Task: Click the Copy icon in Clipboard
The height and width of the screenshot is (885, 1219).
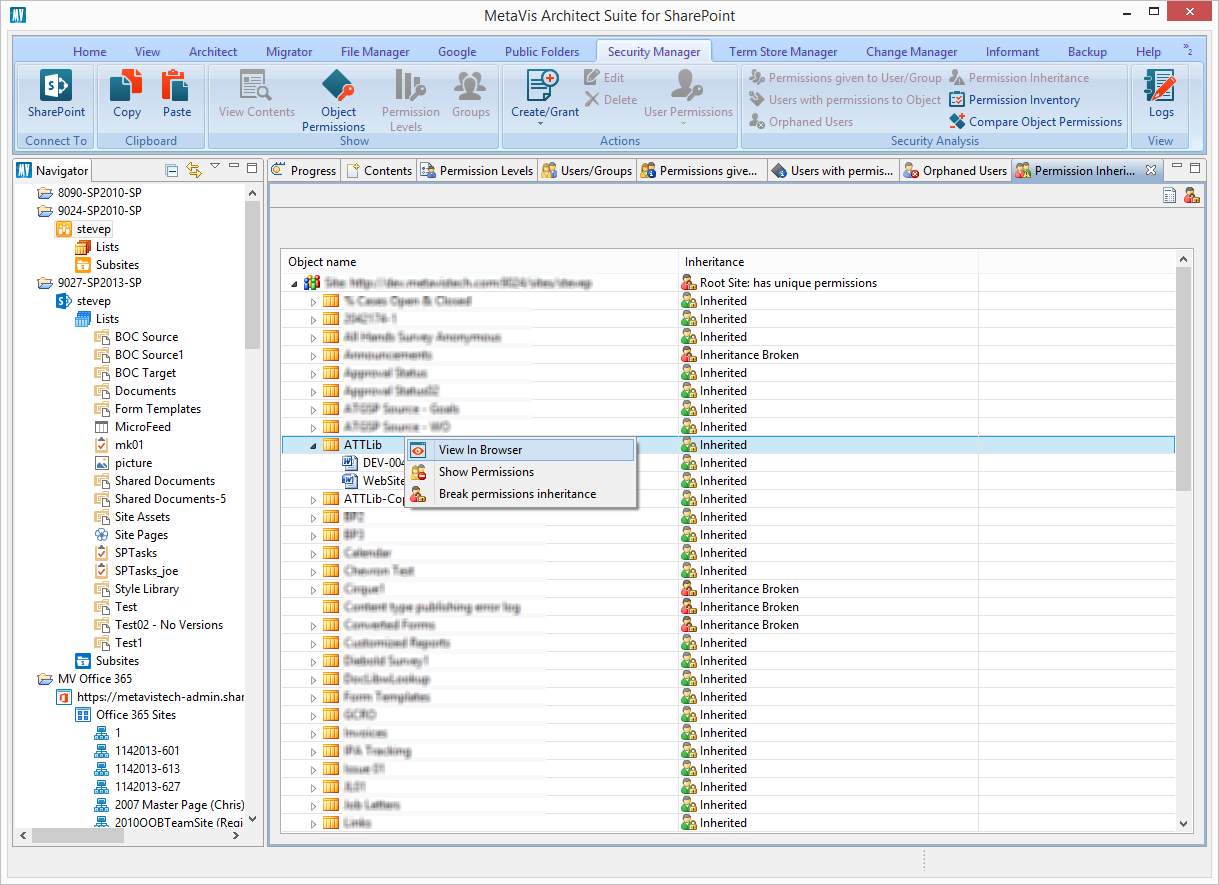Action: coord(127,87)
